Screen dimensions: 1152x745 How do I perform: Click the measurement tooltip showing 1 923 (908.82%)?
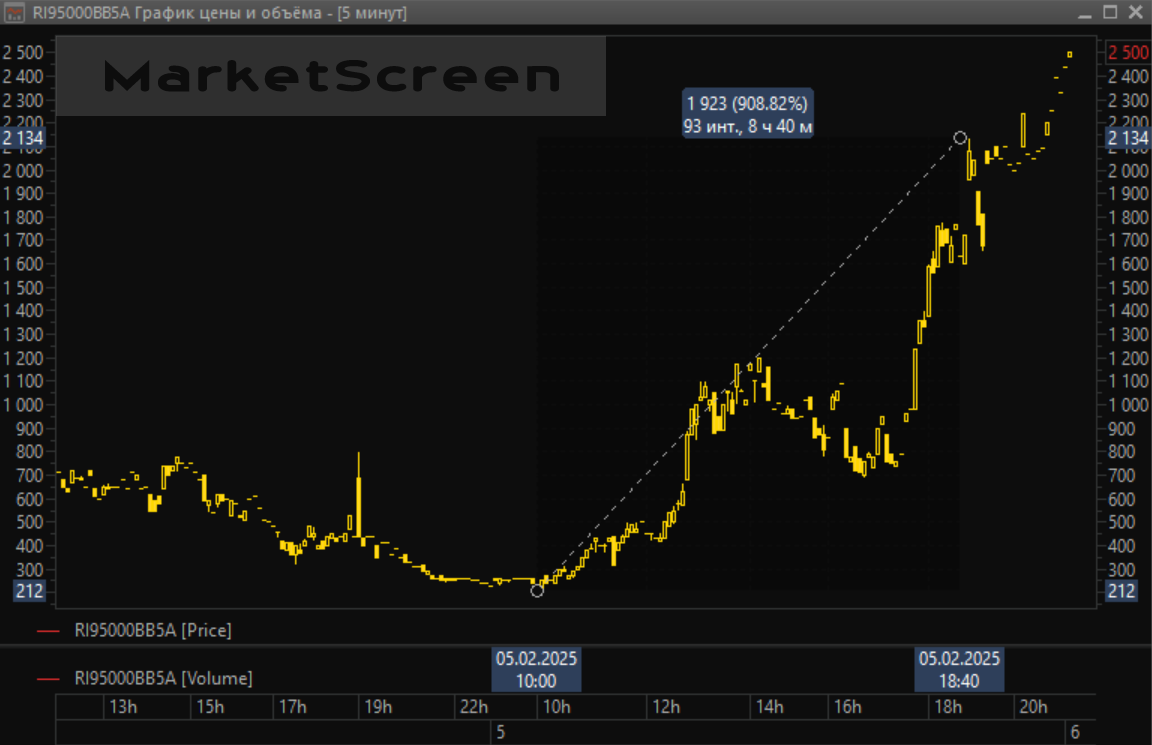pyautogui.click(x=747, y=114)
